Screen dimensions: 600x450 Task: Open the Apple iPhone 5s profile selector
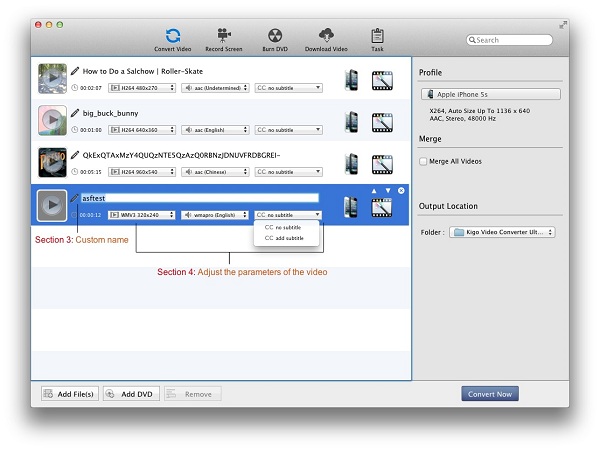[x=491, y=94]
